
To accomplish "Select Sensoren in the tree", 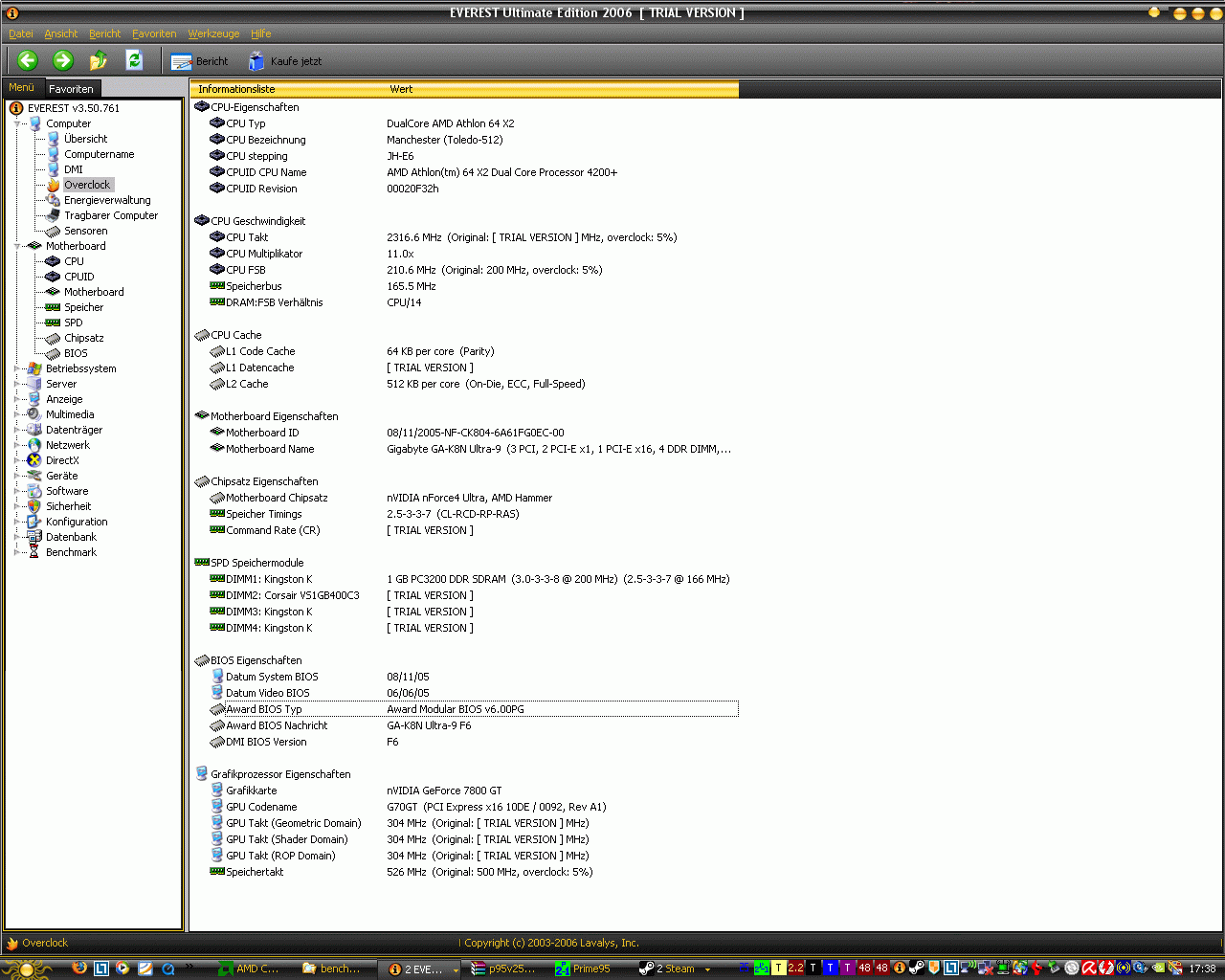I will tap(85, 231).
